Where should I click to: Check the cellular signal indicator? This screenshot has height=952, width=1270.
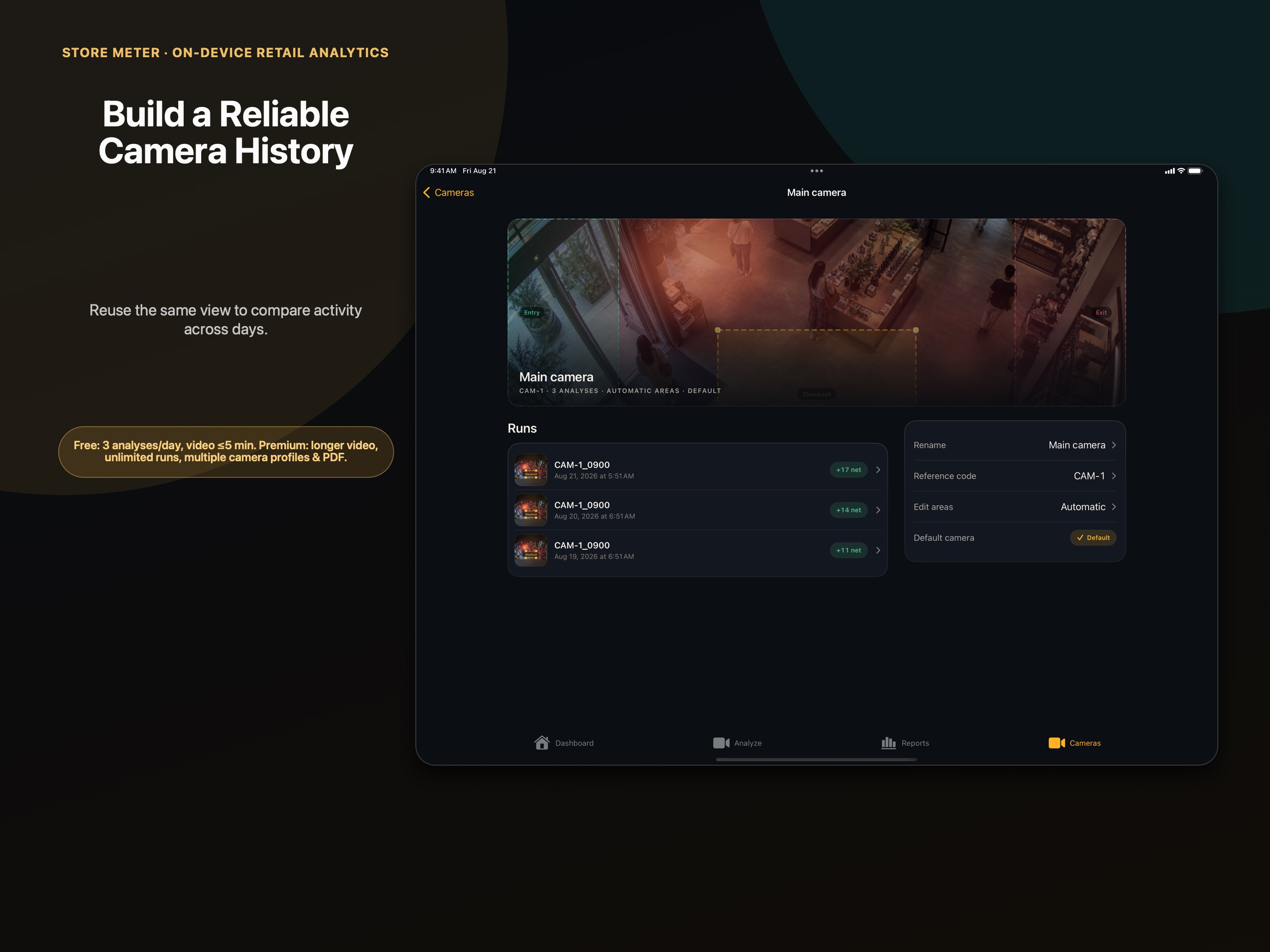(1169, 171)
